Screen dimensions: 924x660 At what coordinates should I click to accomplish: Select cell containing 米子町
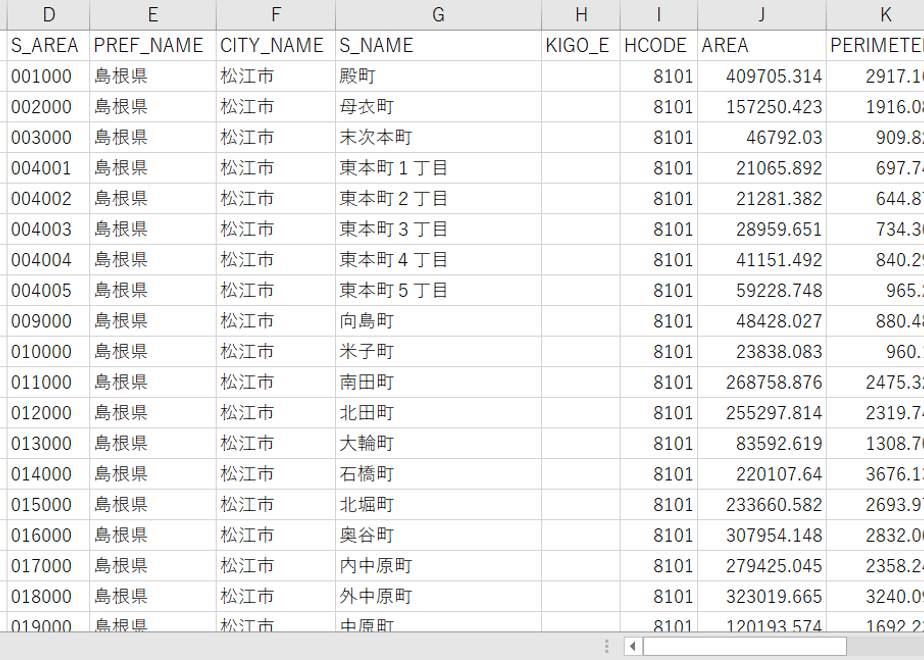pyautogui.click(x=438, y=352)
